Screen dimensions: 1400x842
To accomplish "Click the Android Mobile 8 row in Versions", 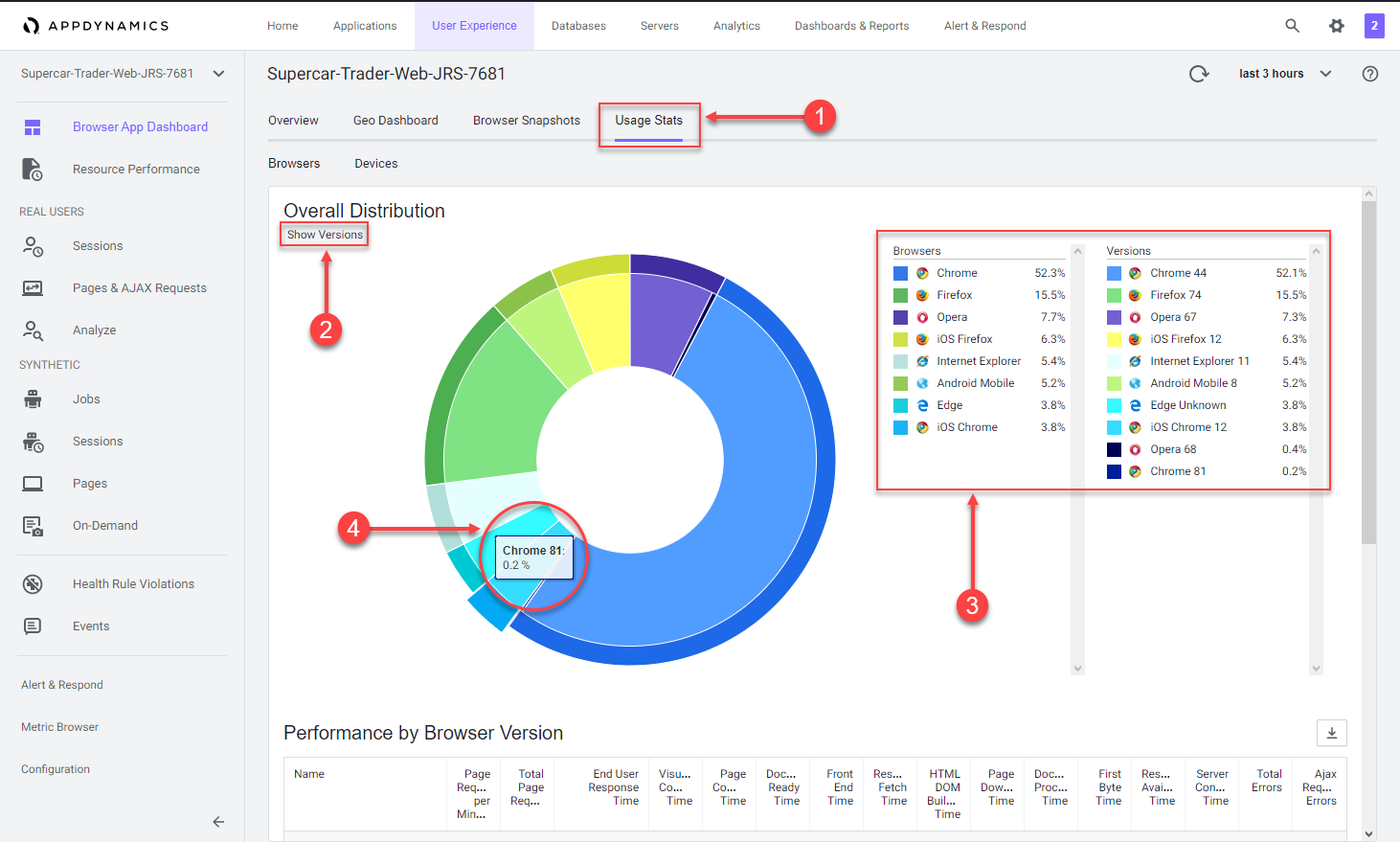I will point(1207,383).
